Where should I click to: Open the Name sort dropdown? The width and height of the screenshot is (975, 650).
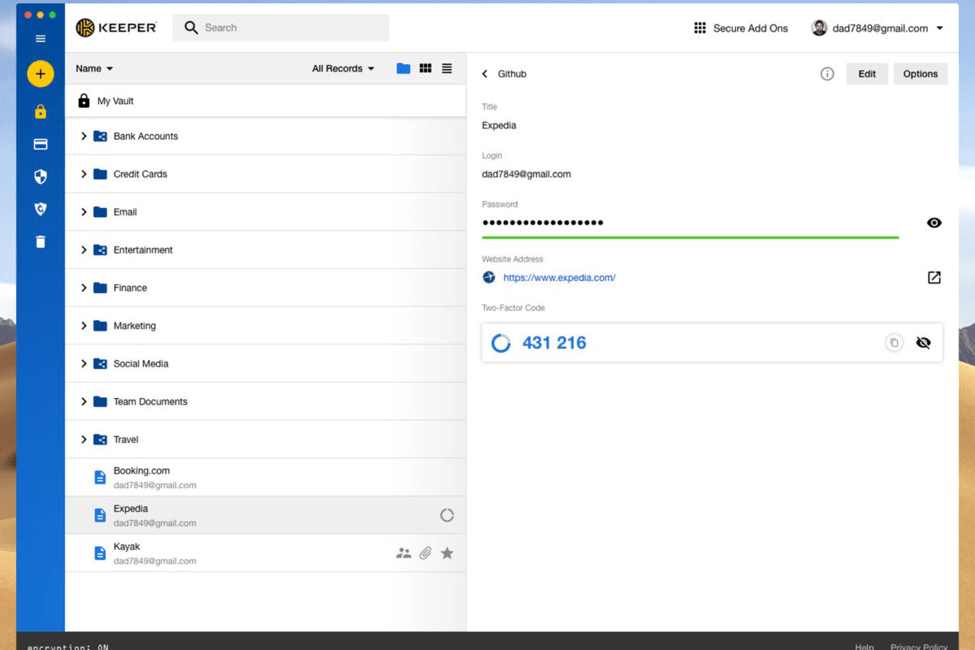click(93, 68)
